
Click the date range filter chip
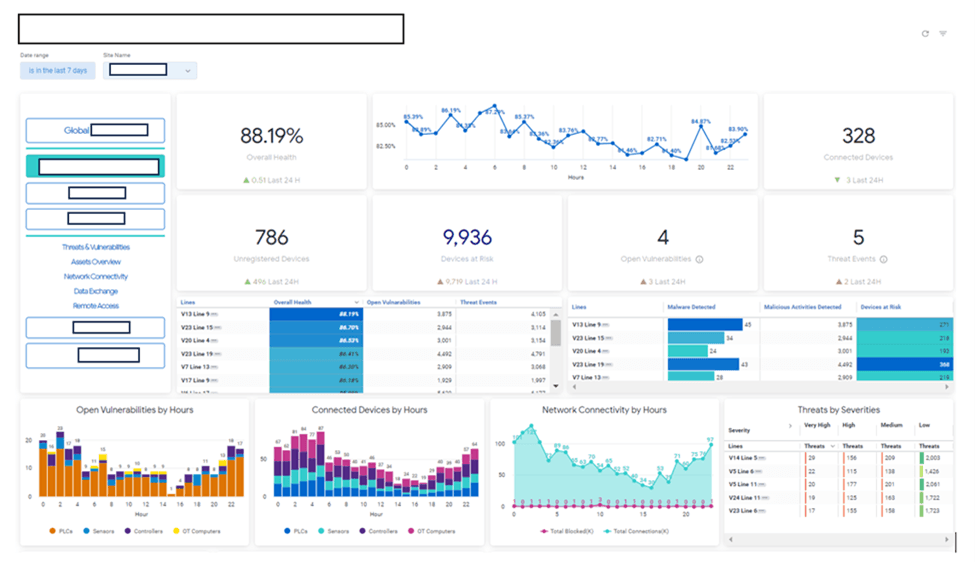[58, 70]
